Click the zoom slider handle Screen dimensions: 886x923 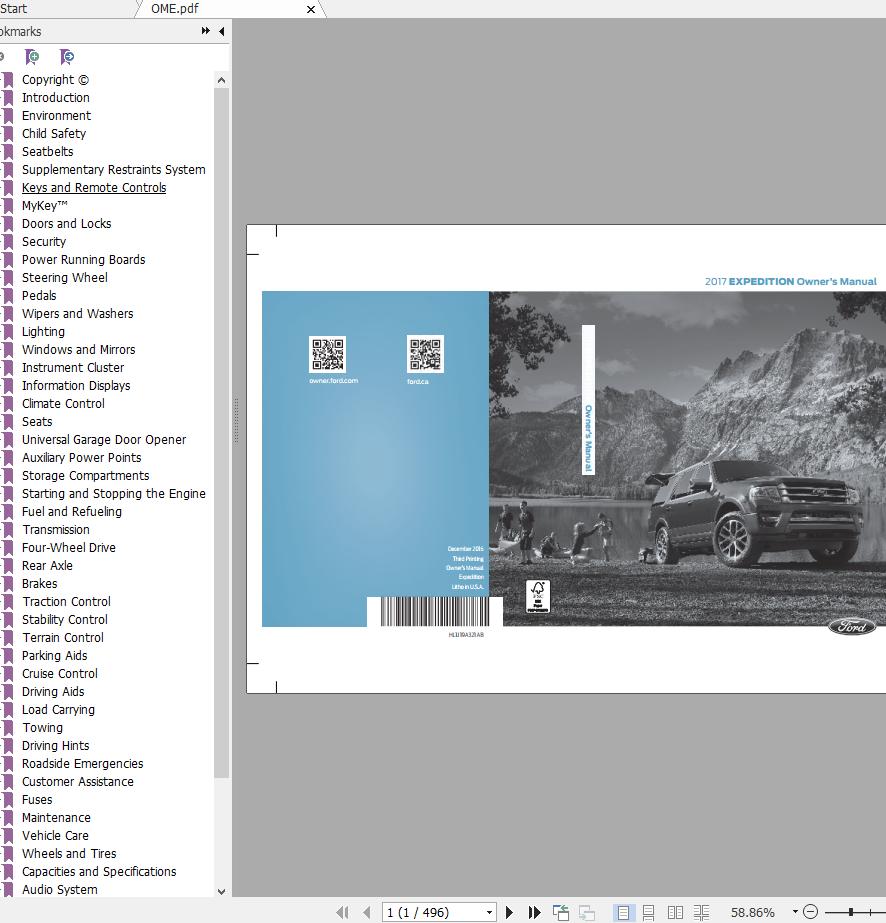(851, 912)
